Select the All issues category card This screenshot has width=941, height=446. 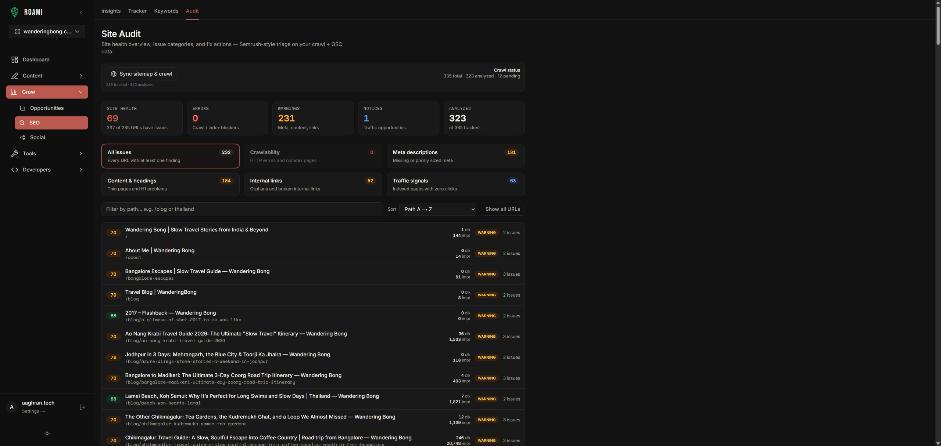point(170,156)
